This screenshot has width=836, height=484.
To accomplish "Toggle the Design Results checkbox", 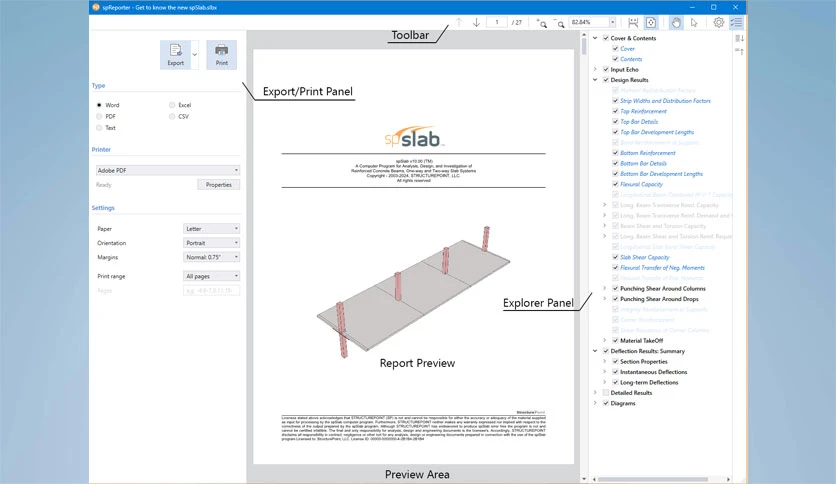I will click(606, 80).
